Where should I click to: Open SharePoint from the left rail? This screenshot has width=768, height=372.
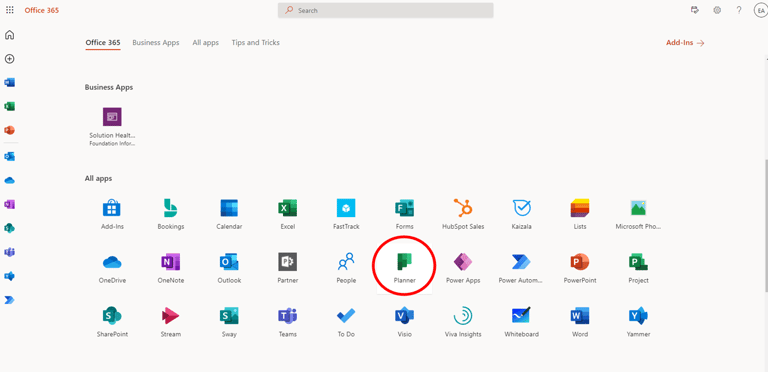click(9, 228)
